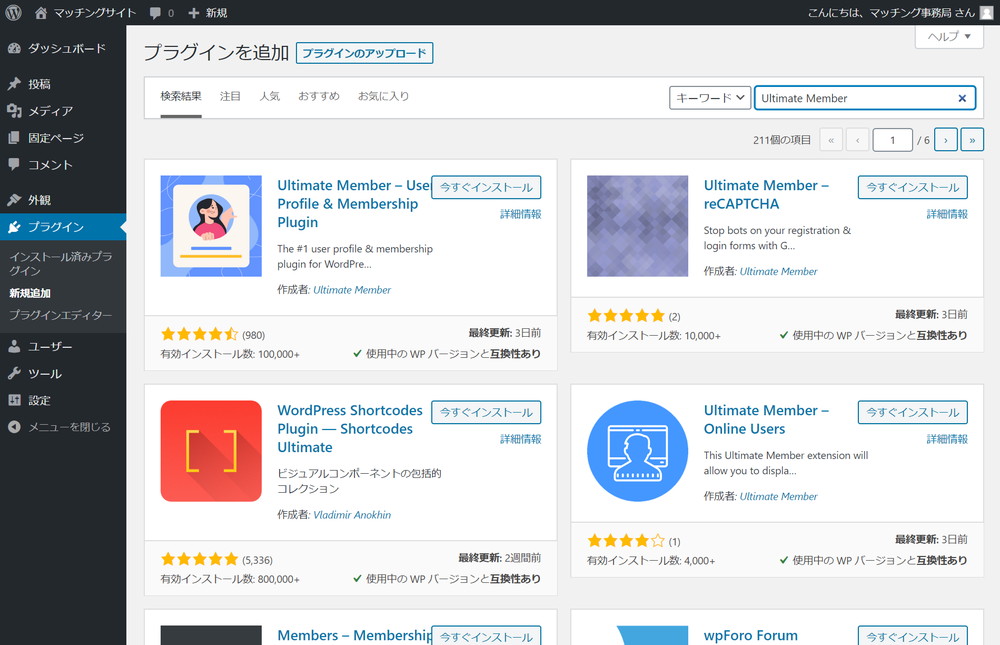Open Vladimir Anokhin author link

click(352, 515)
